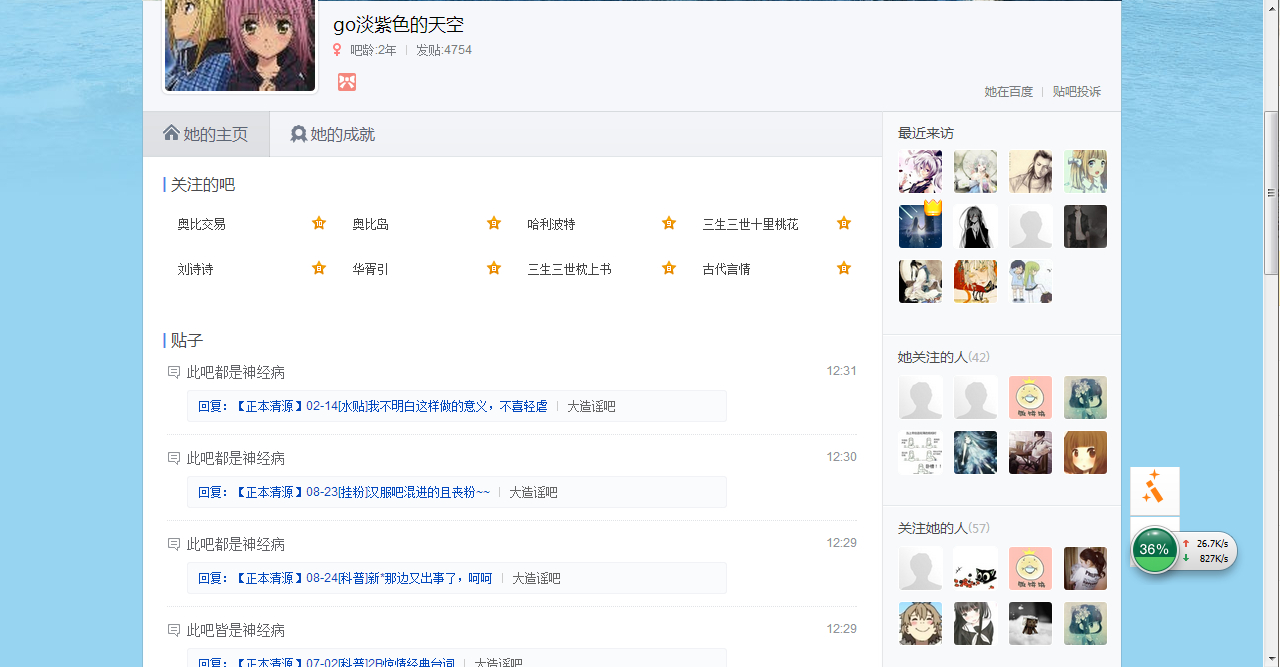Click the level badge beside 华胥引
This screenshot has width=1280, height=667.
tap(494, 268)
